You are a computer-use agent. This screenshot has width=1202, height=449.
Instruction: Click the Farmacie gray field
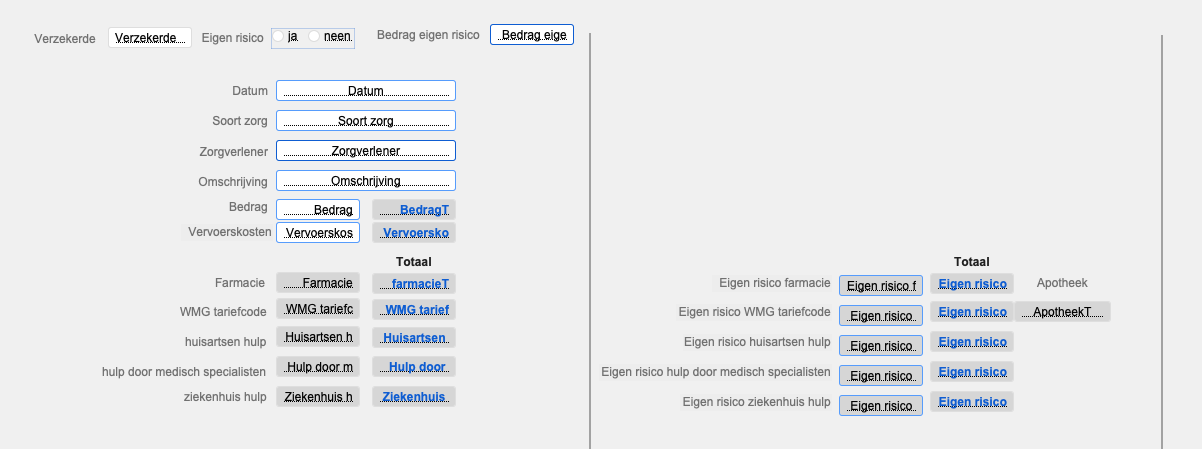point(318,283)
